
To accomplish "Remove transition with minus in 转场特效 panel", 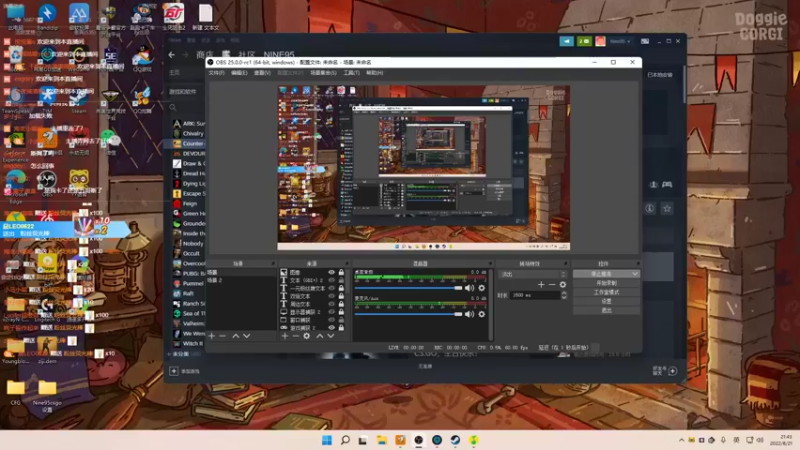I will click(552, 285).
